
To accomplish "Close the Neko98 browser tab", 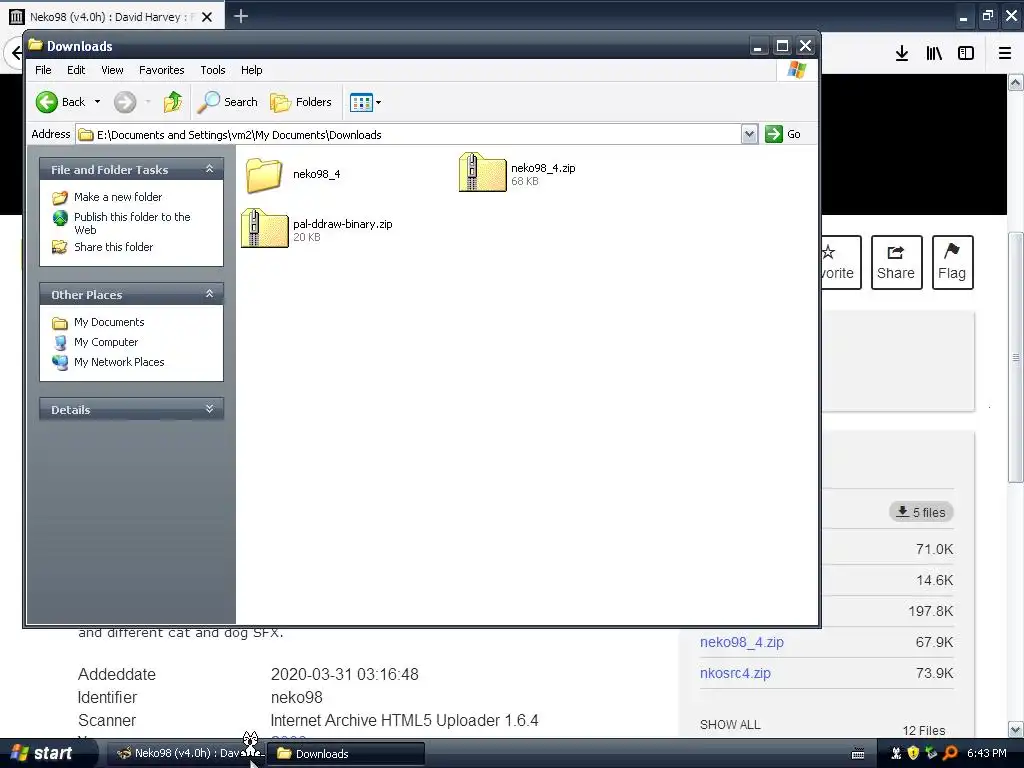I will click(x=207, y=17).
